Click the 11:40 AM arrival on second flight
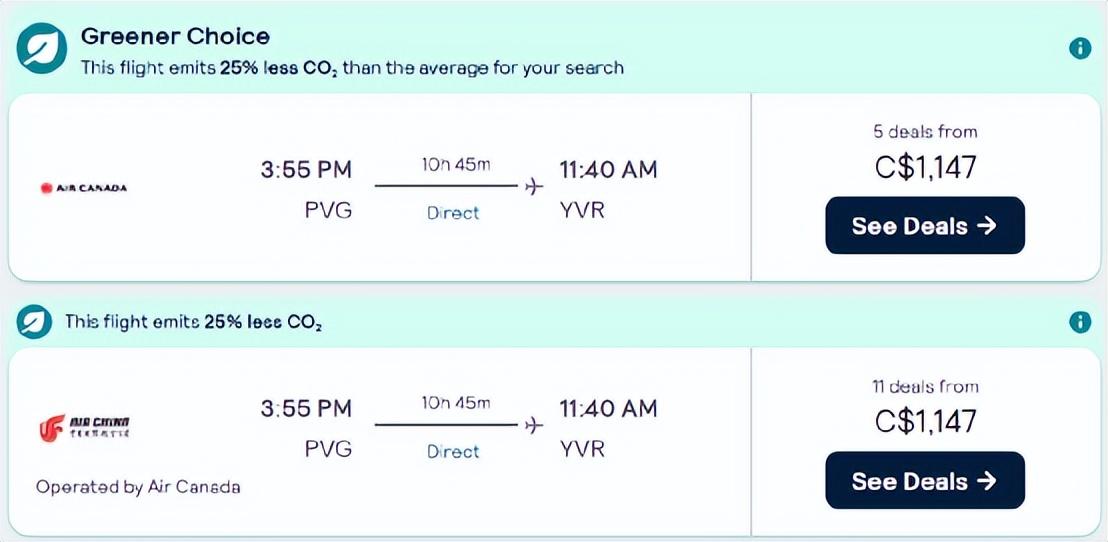The width and height of the screenshot is (1108, 542). pos(608,408)
